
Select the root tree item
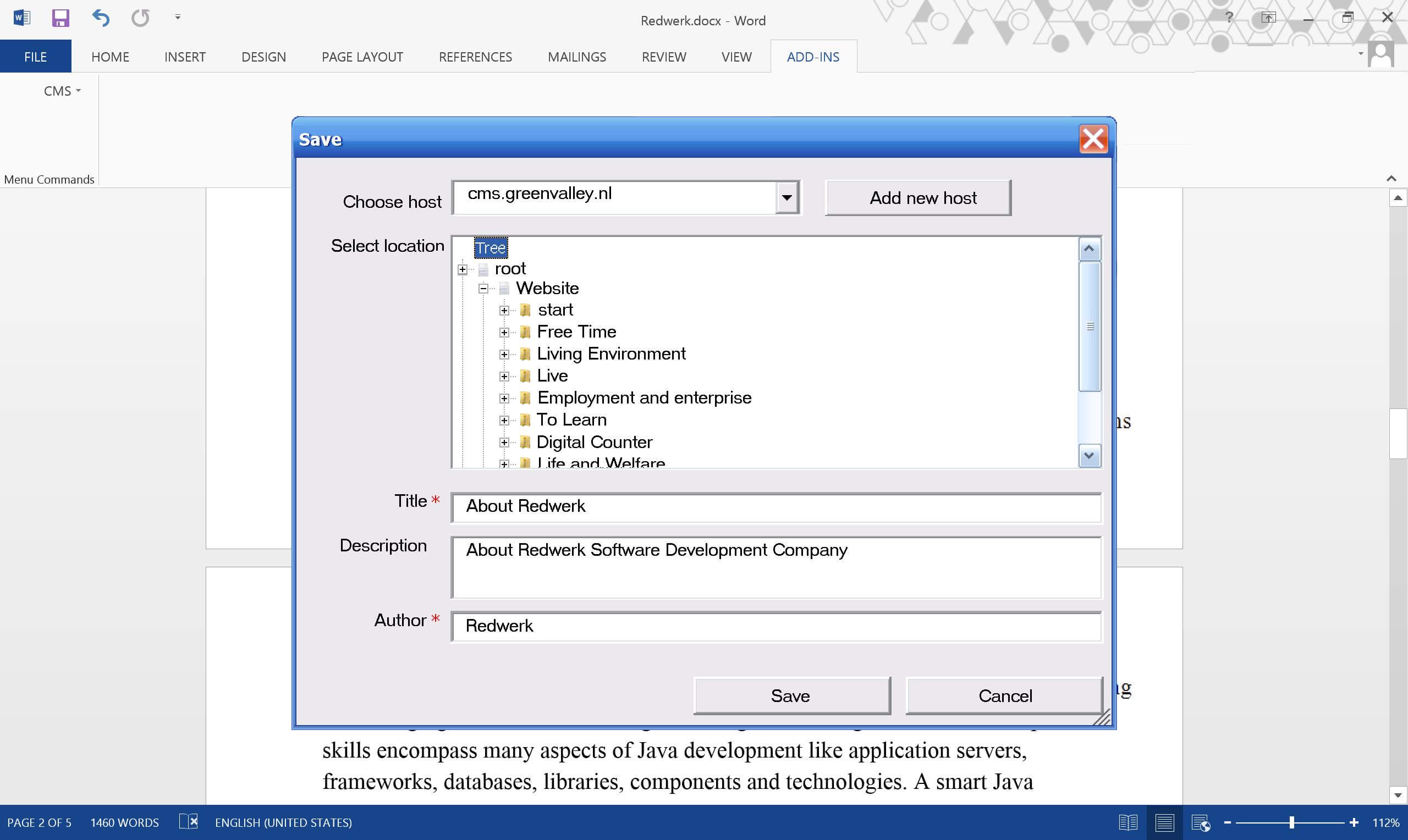[510, 268]
